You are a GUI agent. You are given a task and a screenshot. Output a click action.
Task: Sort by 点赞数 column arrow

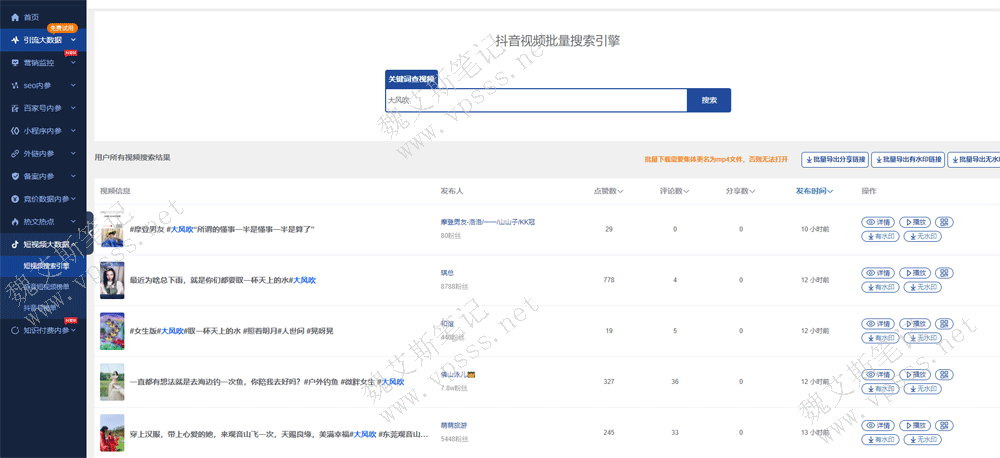point(621,191)
